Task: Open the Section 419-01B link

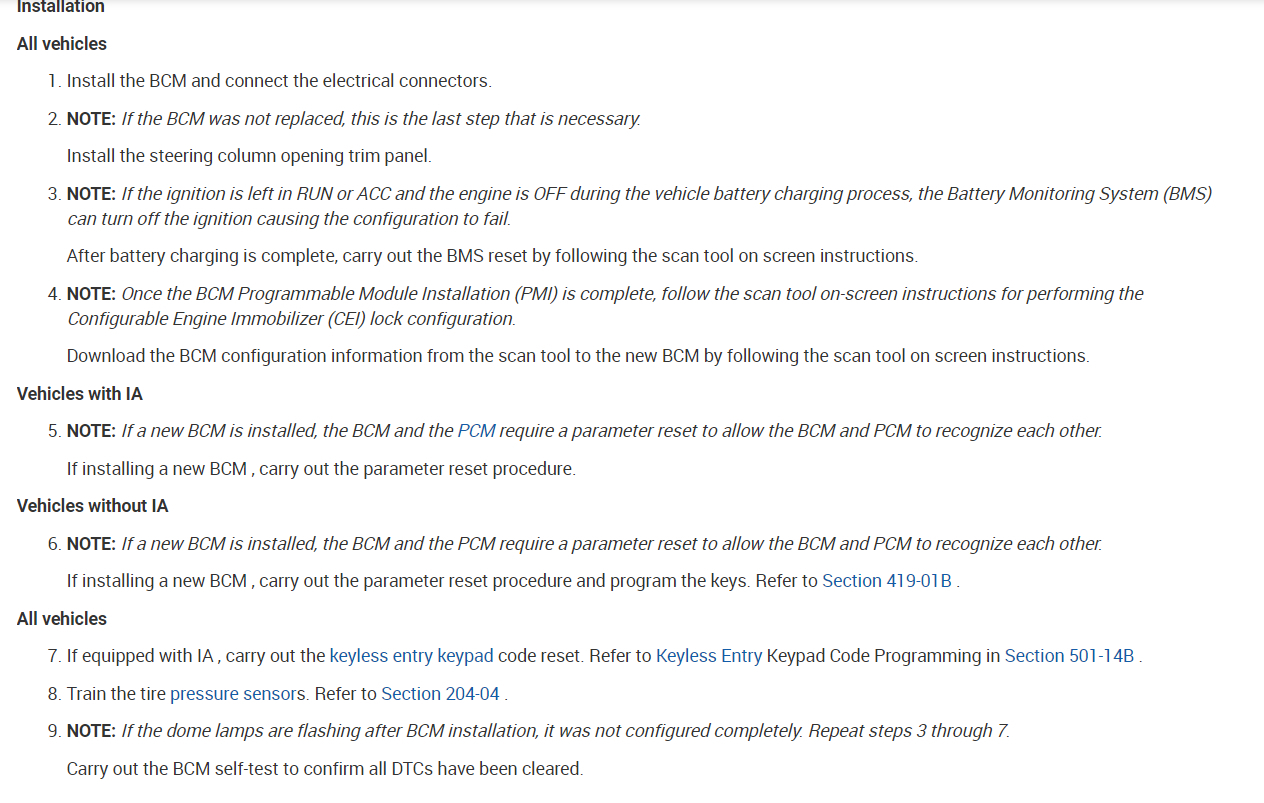Action: pyautogui.click(x=887, y=581)
